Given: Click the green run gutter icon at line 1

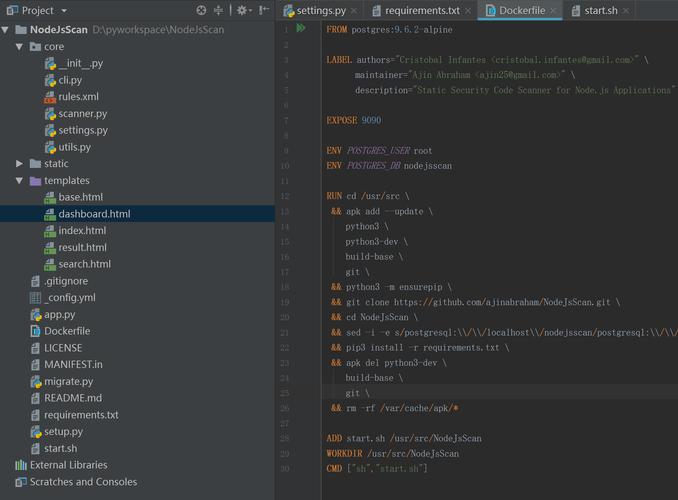Looking at the screenshot, I should point(301,29).
